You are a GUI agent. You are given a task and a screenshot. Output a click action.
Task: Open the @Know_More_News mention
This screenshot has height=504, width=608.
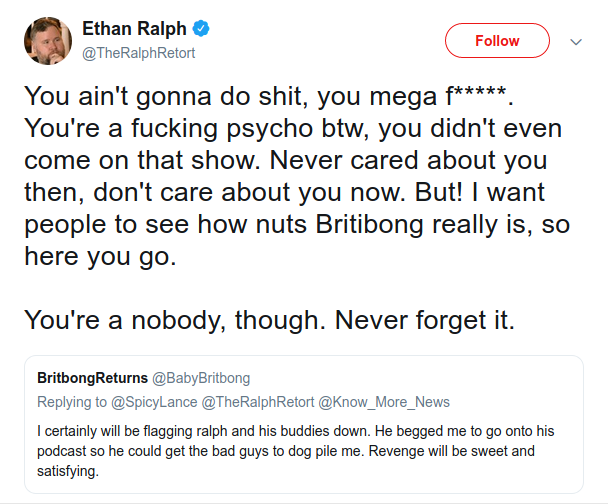384,402
